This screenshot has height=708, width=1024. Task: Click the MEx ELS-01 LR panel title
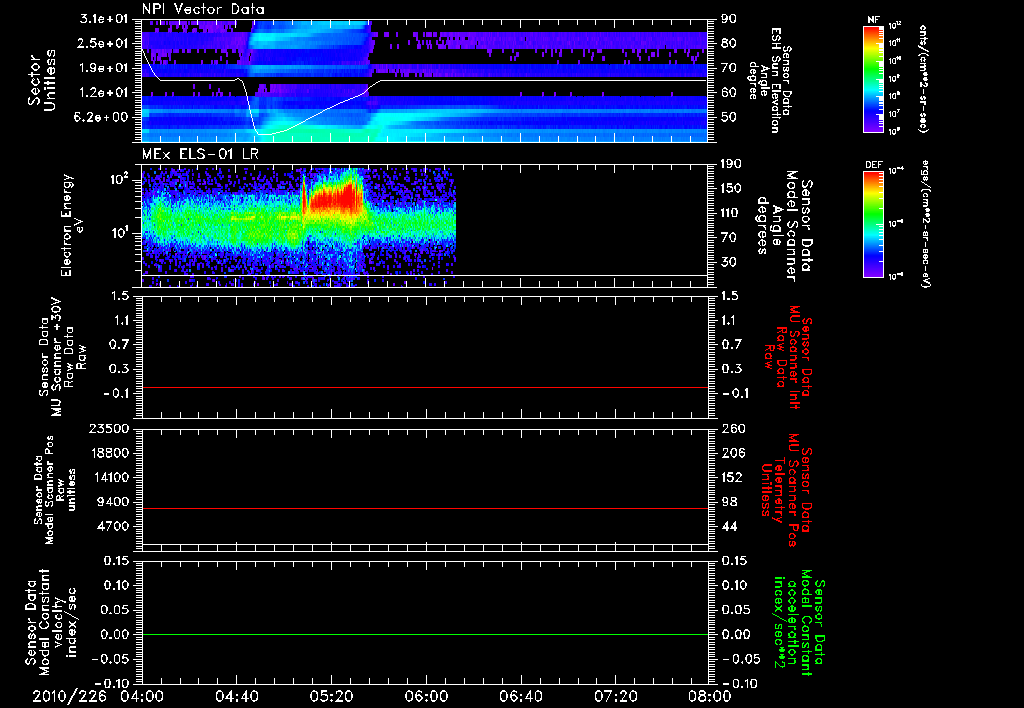(200, 154)
